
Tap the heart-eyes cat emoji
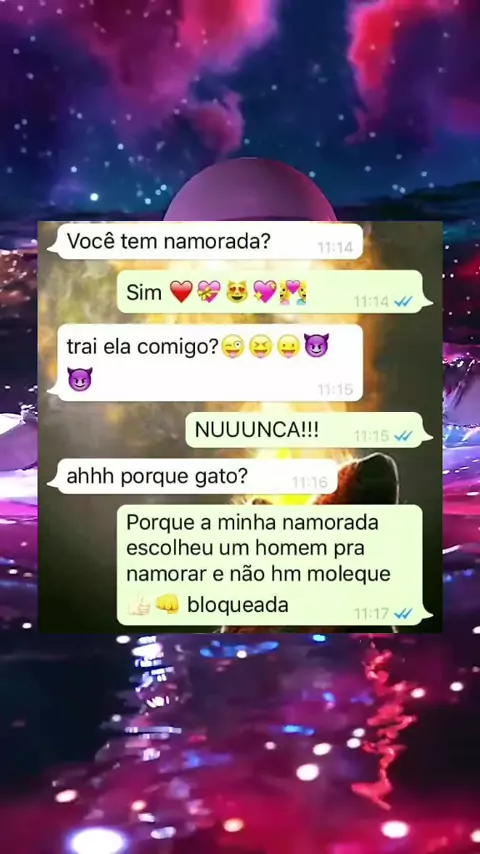(238, 292)
